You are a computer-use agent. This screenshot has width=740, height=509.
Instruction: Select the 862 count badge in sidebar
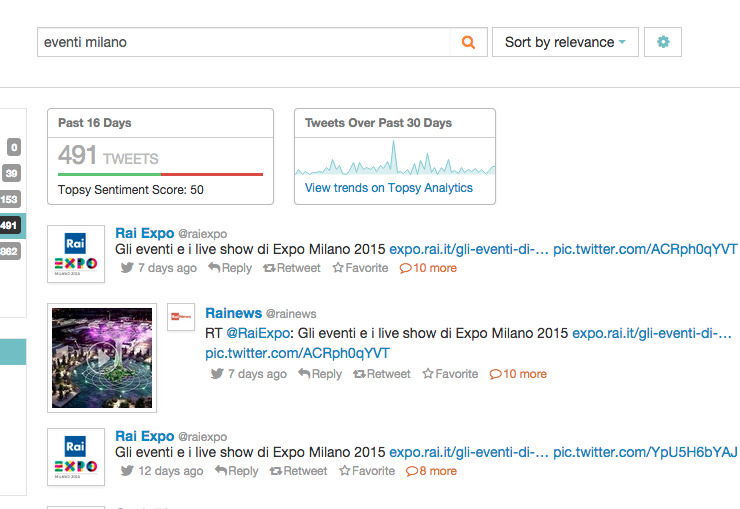pyautogui.click(x=9, y=251)
